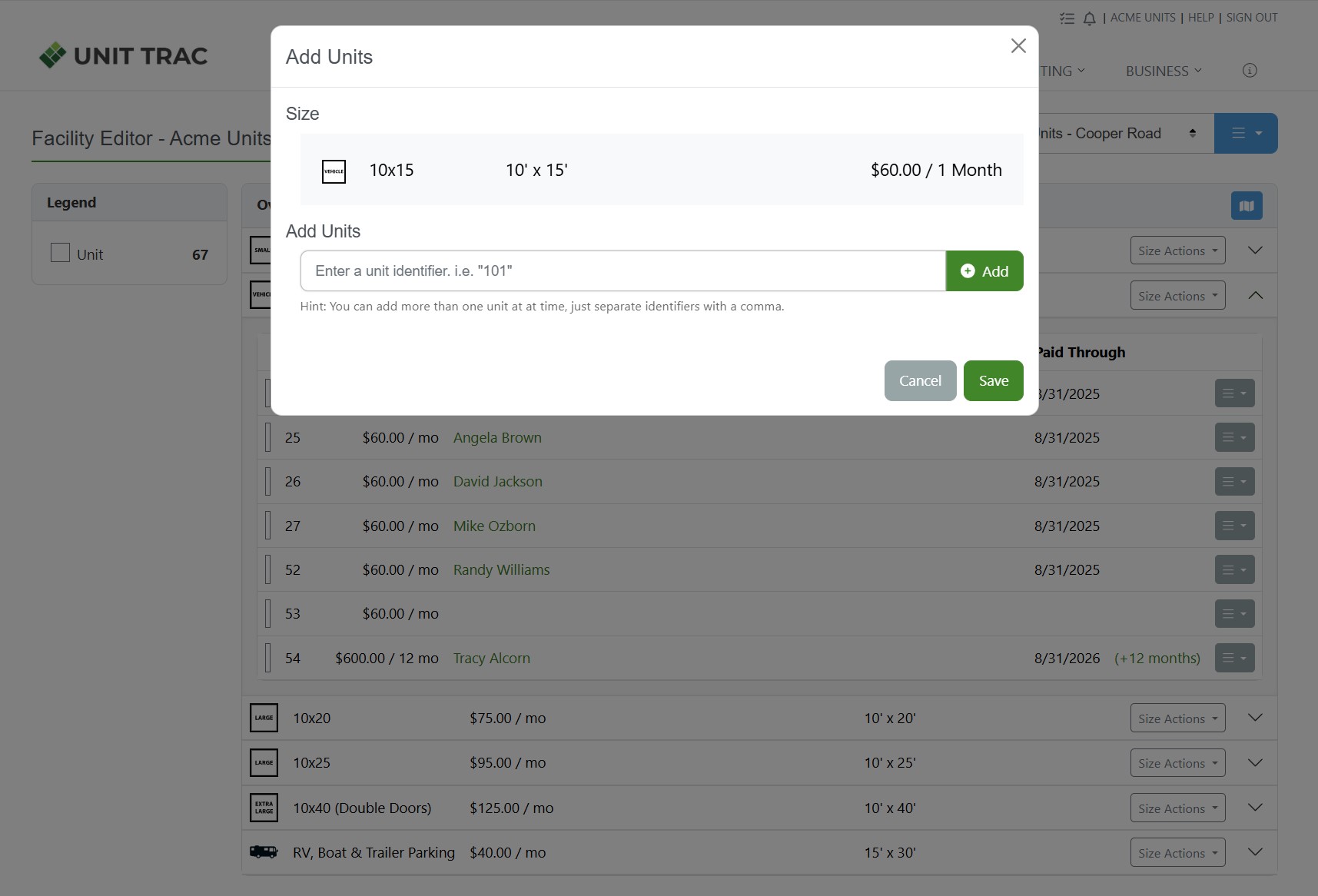Click the Unit Trac logo

[x=124, y=55]
